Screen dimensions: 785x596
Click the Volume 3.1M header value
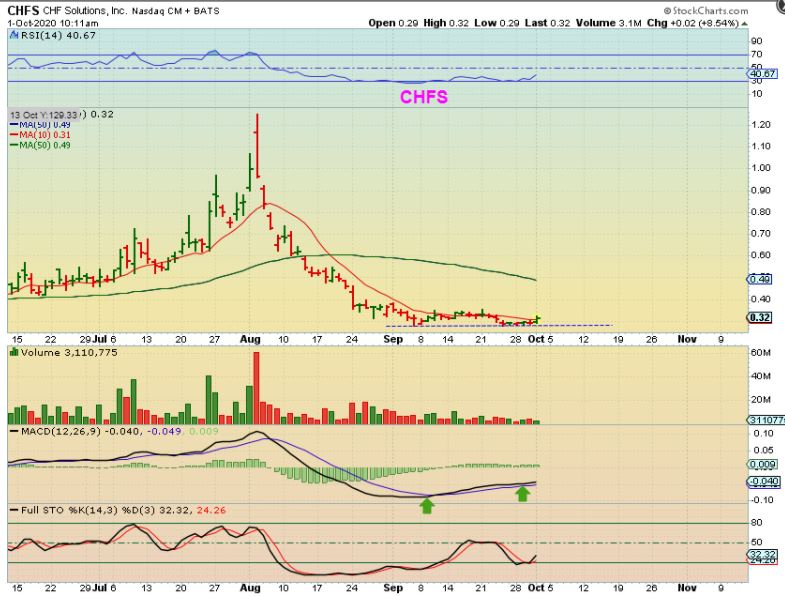[608, 23]
